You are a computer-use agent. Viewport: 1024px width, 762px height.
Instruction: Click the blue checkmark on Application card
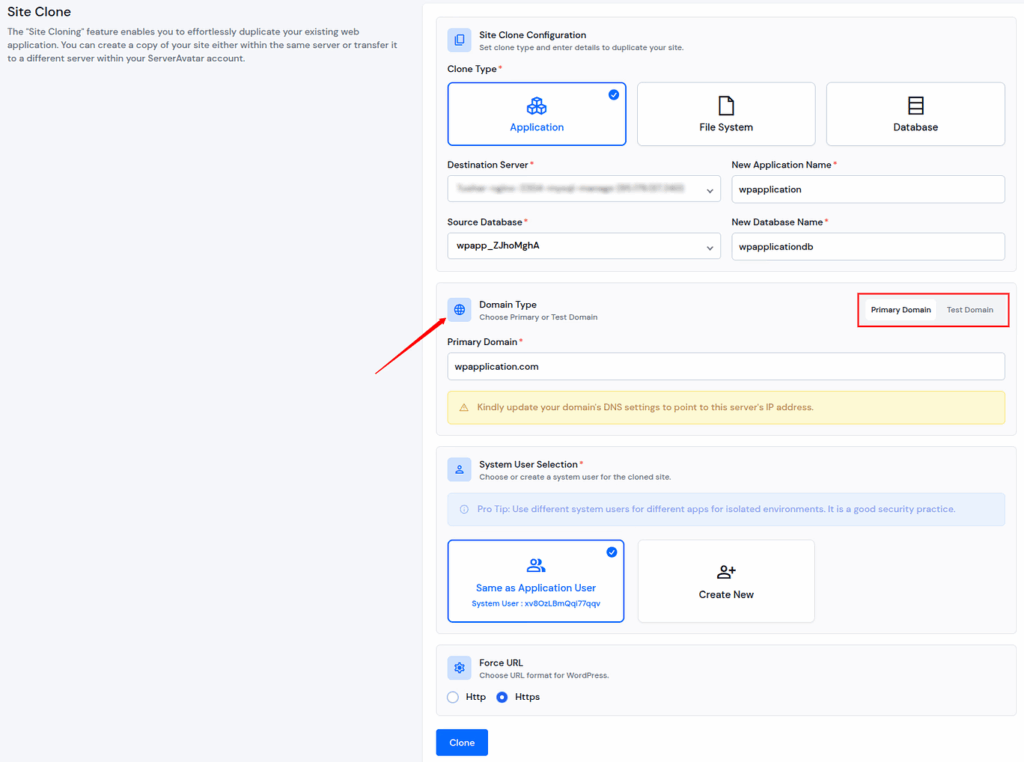(x=613, y=94)
